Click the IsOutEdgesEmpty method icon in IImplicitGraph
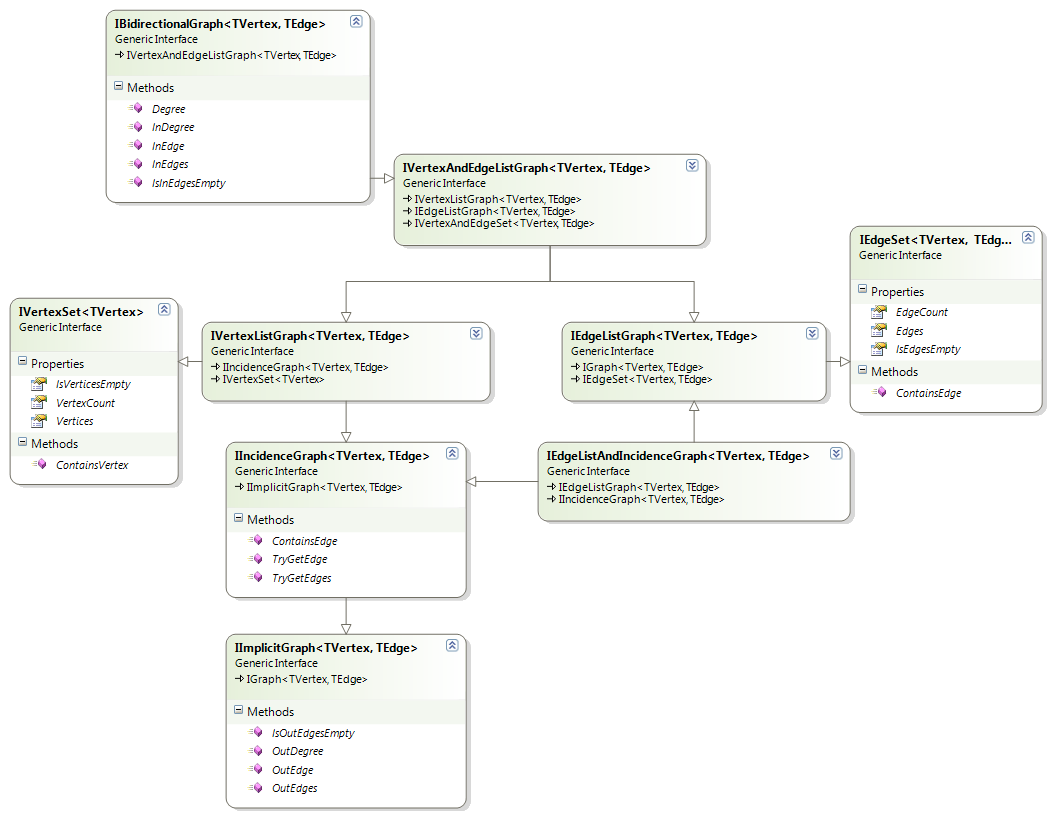1051x816 pixels. coord(256,733)
